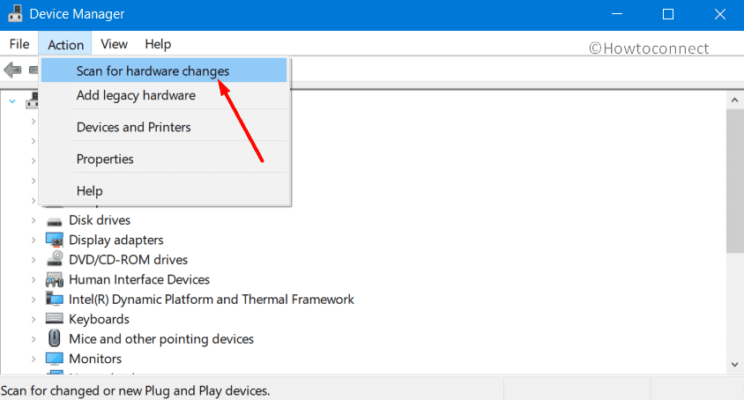The width and height of the screenshot is (744, 400).
Task: Minimize the Device Manager window
Action: click(x=617, y=14)
